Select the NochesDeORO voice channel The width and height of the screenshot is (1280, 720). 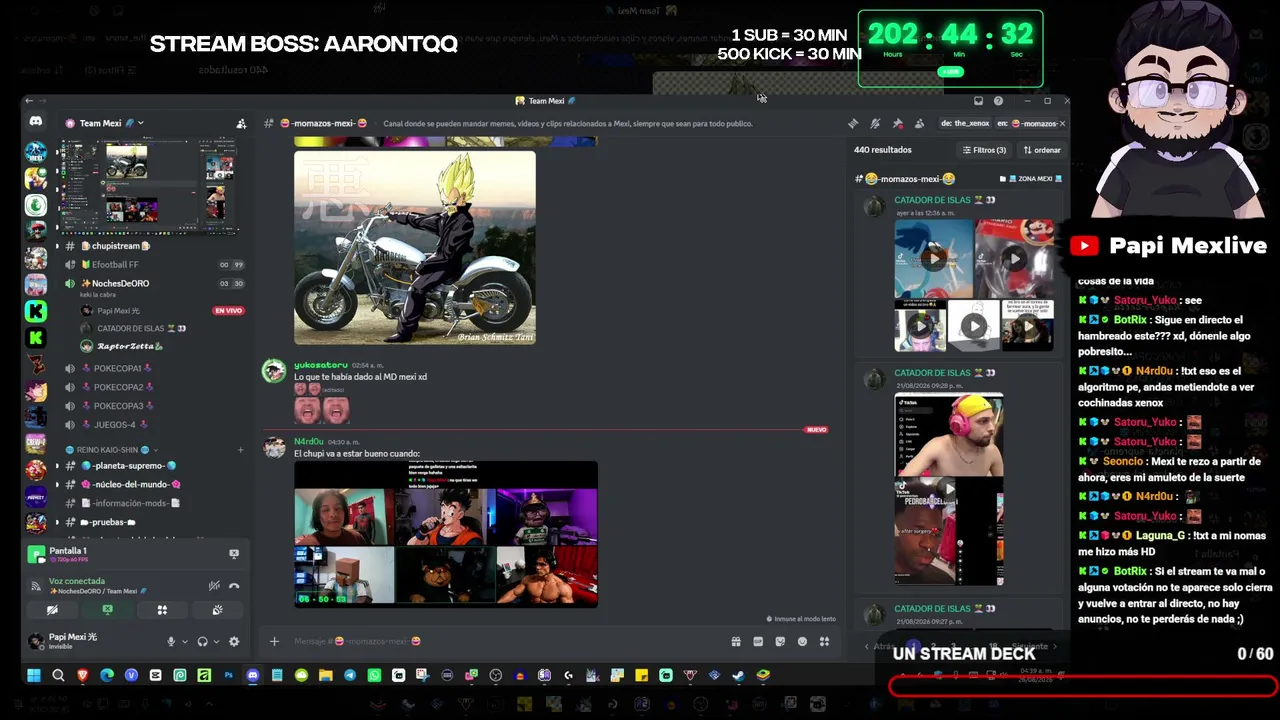click(120, 284)
